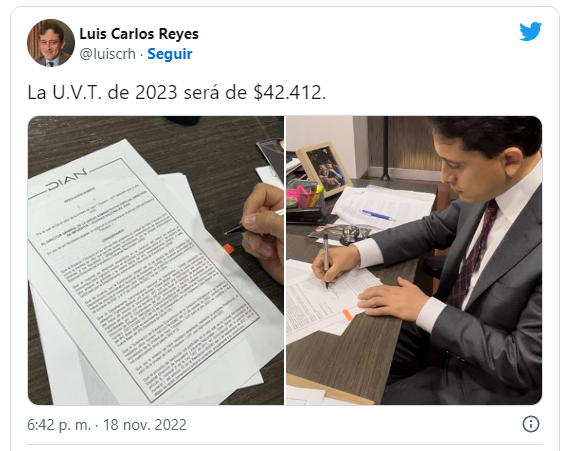Click the tweet timestamp 6:42 p. m.
The image size is (568, 451).
point(59,424)
